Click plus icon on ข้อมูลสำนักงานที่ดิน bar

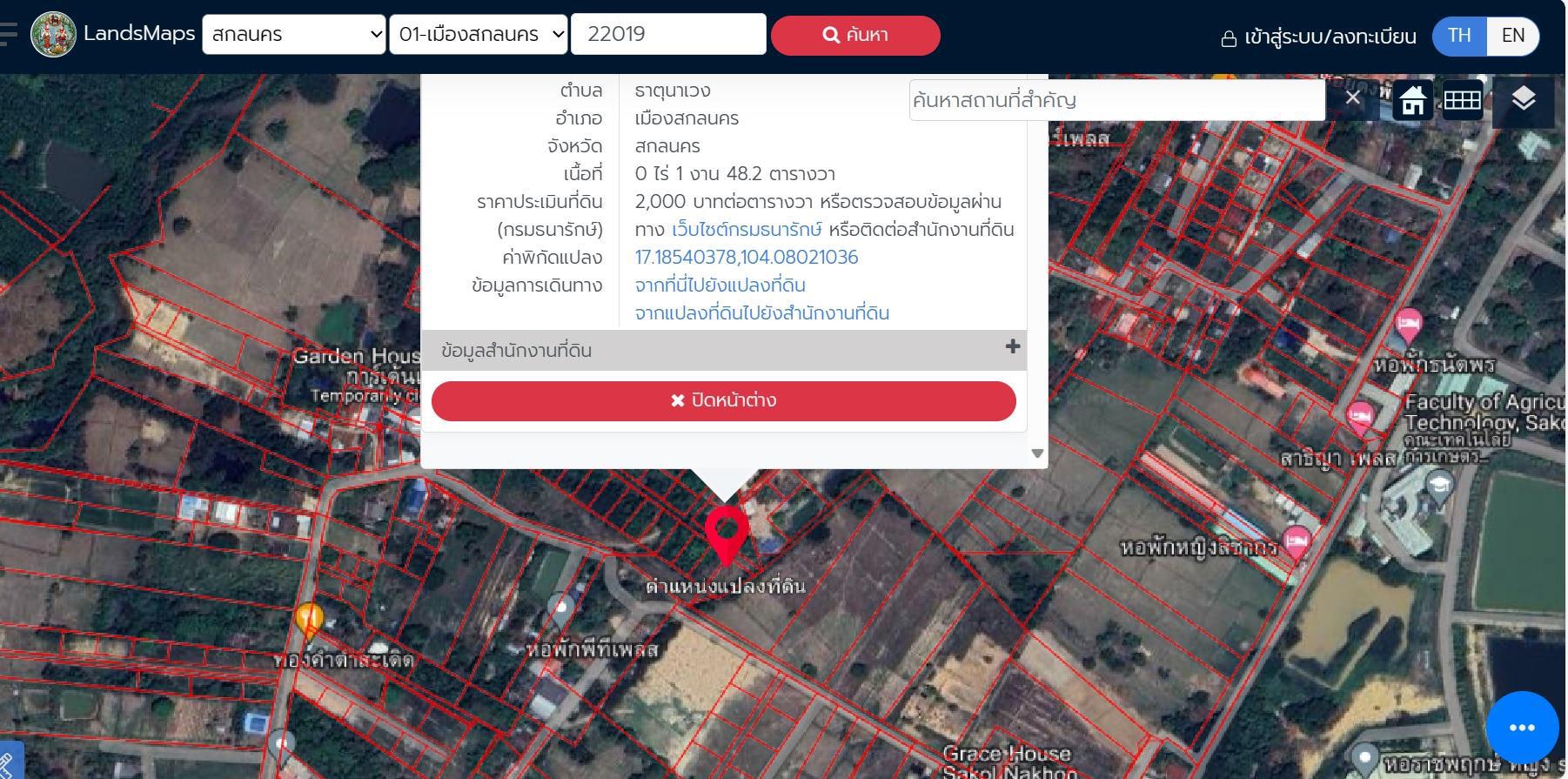[1012, 346]
